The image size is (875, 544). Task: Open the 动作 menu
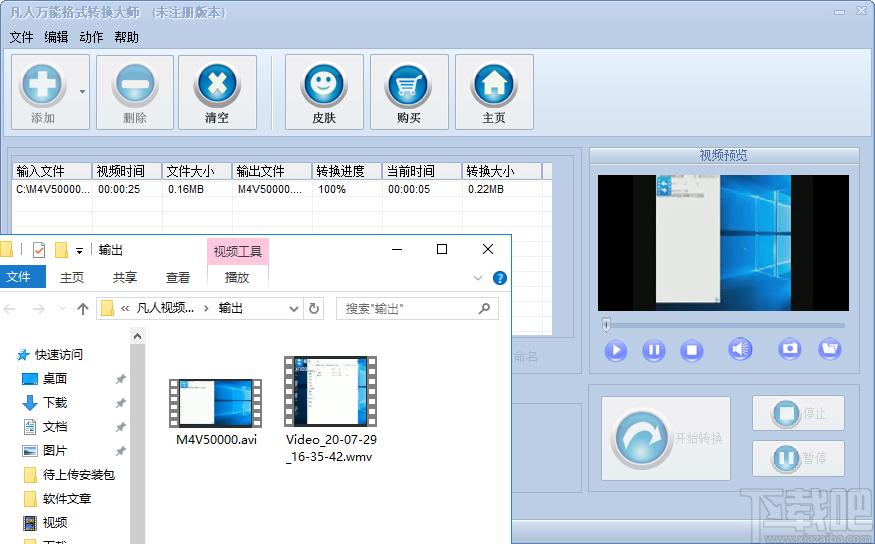point(91,37)
